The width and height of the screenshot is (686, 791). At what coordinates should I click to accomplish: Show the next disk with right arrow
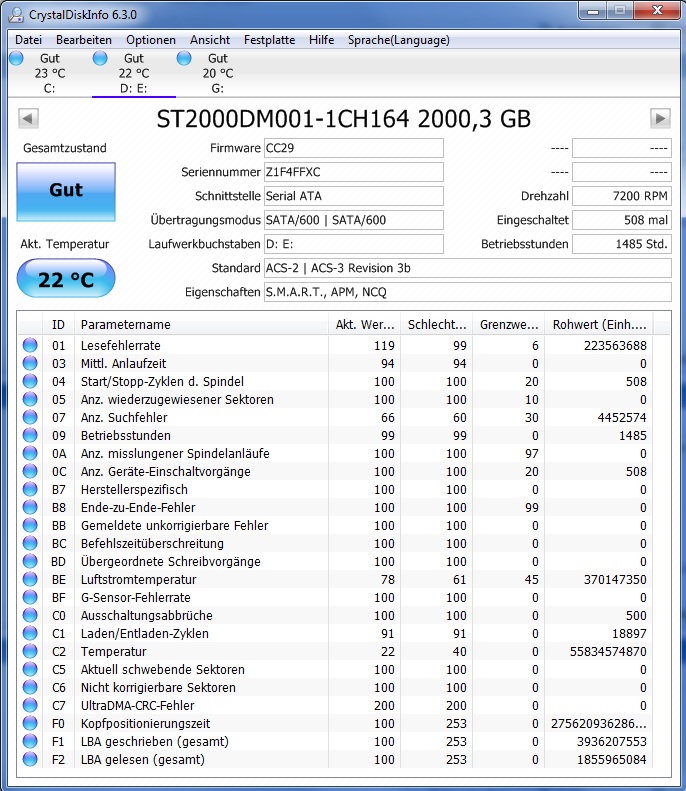pyautogui.click(x=660, y=119)
